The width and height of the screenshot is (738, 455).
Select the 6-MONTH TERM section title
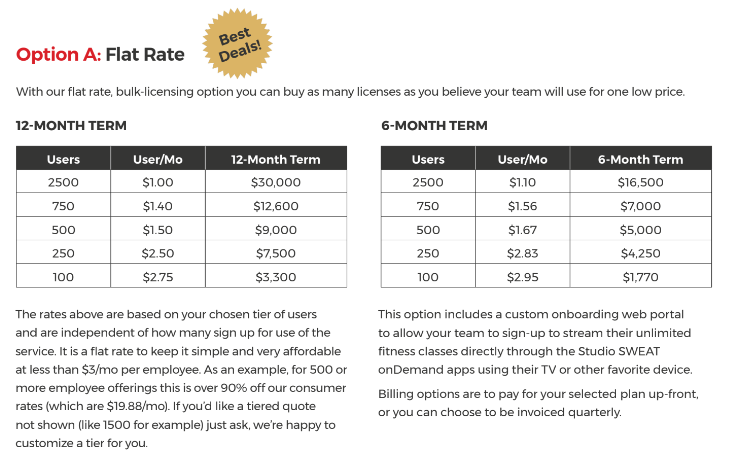point(434,126)
